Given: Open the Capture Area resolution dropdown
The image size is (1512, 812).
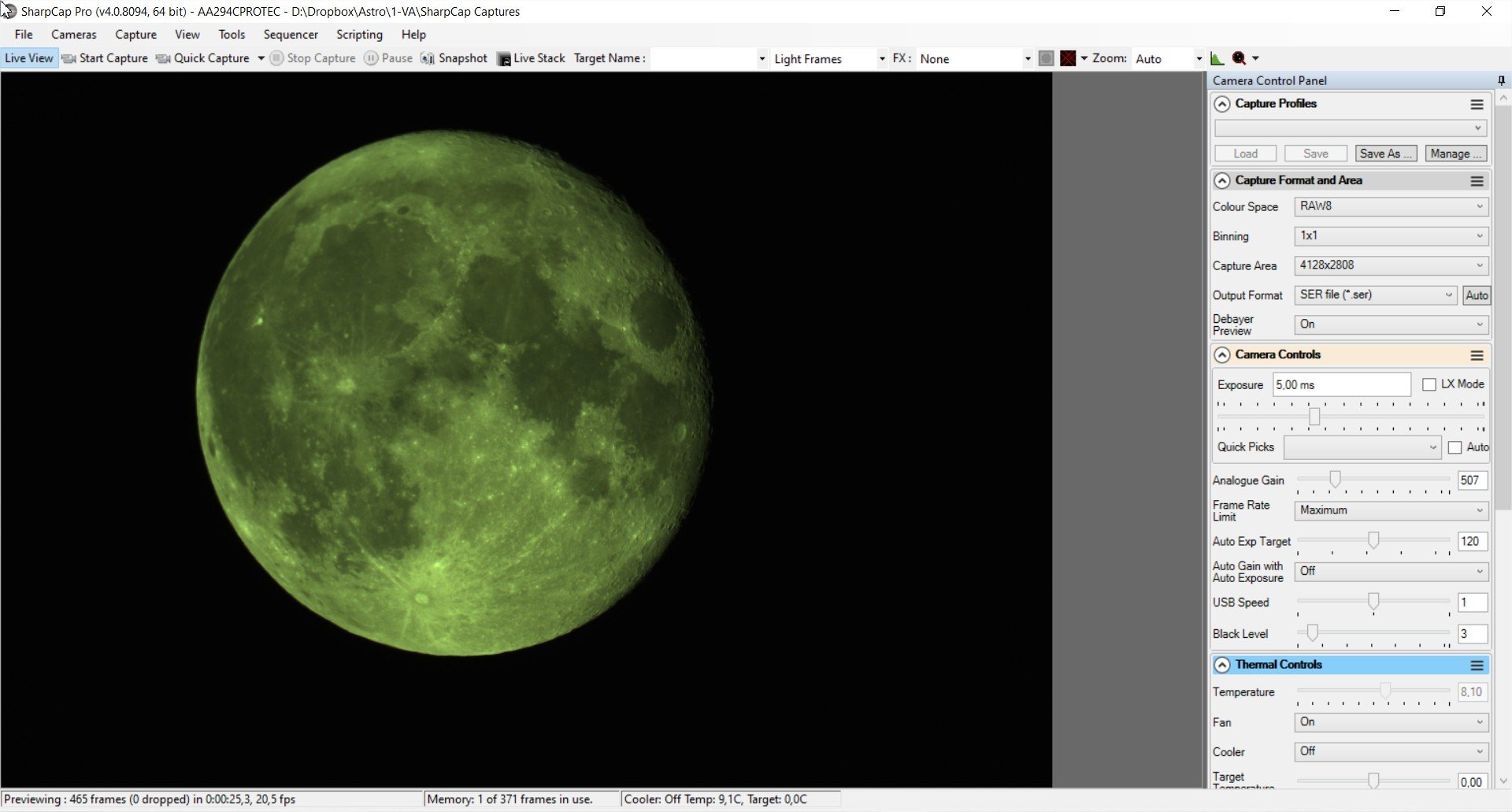Looking at the screenshot, I should (1392, 265).
